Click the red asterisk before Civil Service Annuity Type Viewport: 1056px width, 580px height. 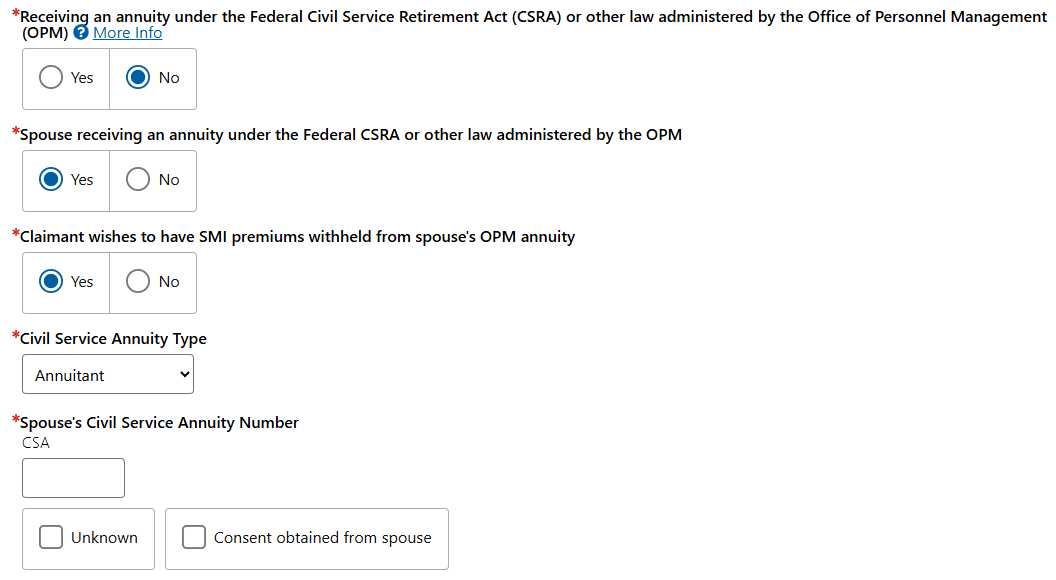(15, 336)
